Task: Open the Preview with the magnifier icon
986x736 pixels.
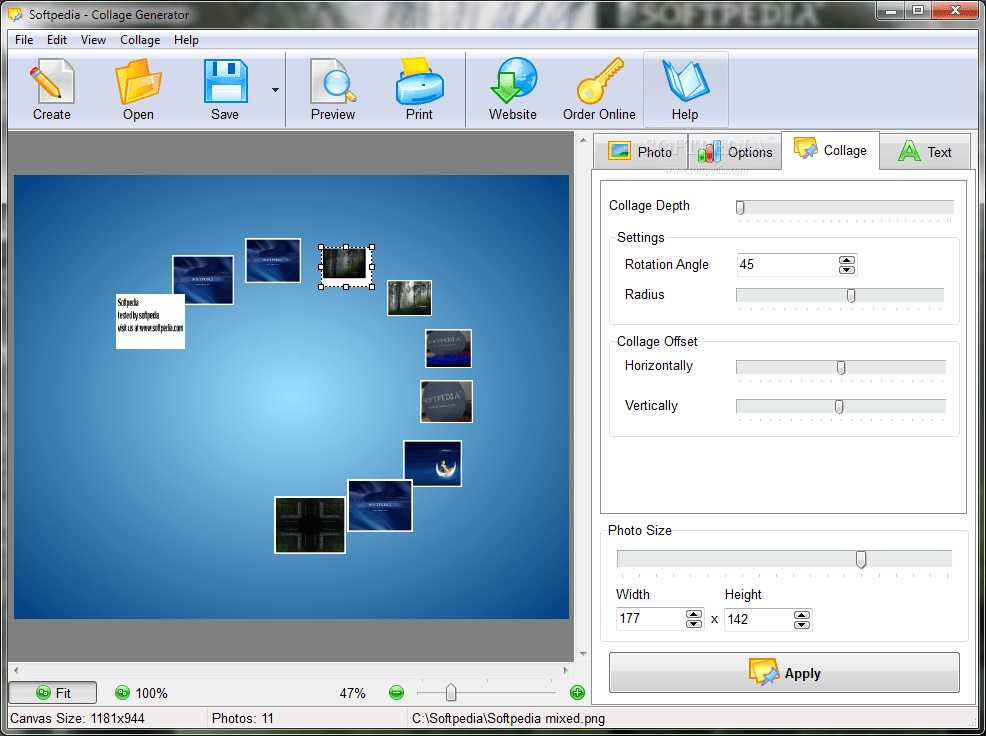Action: coord(332,88)
